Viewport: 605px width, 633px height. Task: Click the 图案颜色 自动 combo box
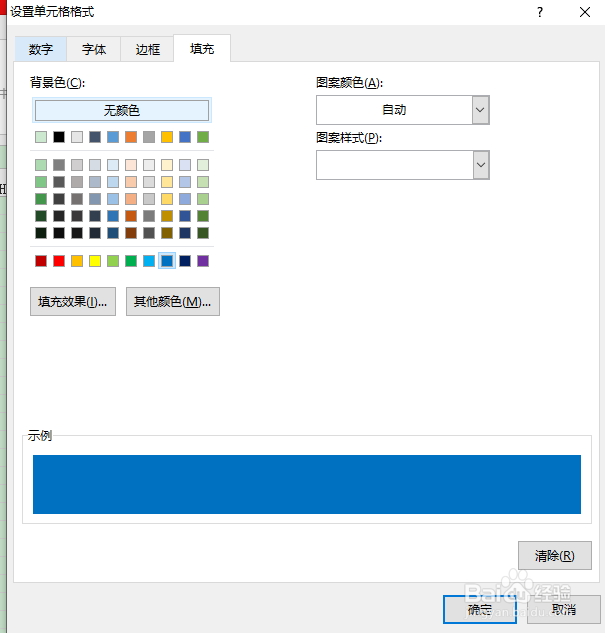(402, 110)
